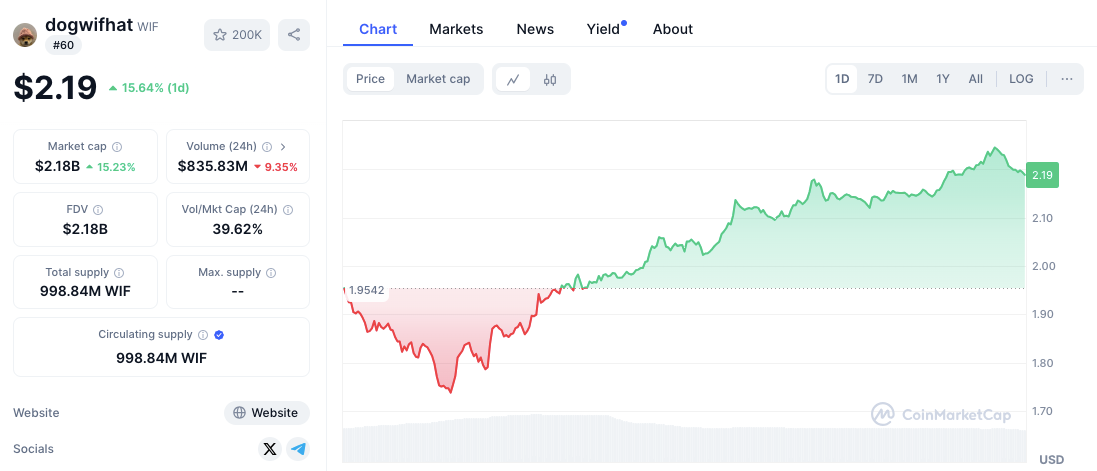The image size is (1097, 471).
Task: Open the X (Twitter) social link
Action: 269,449
